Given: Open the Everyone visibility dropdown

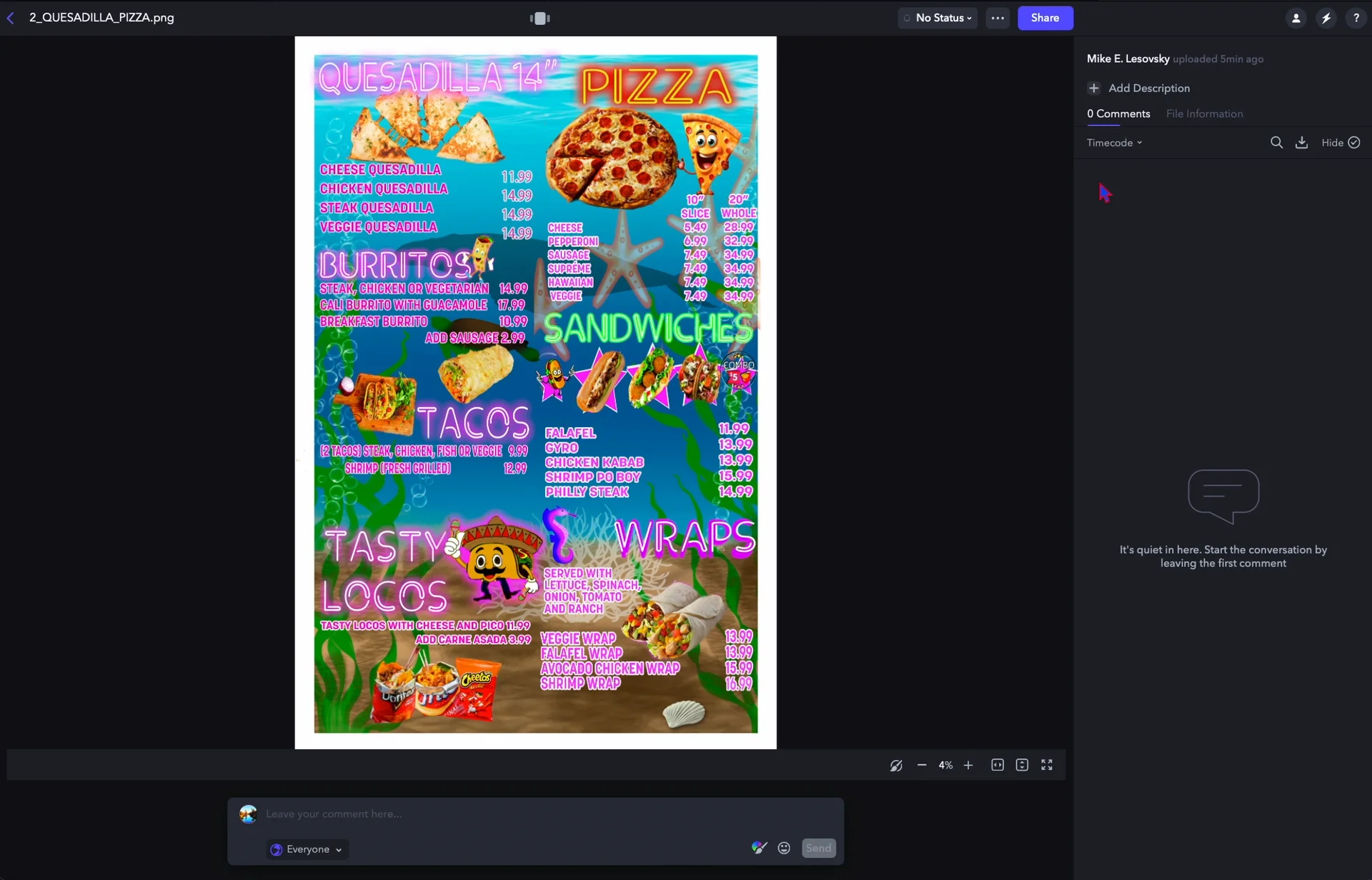Looking at the screenshot, I should (307, 849).
